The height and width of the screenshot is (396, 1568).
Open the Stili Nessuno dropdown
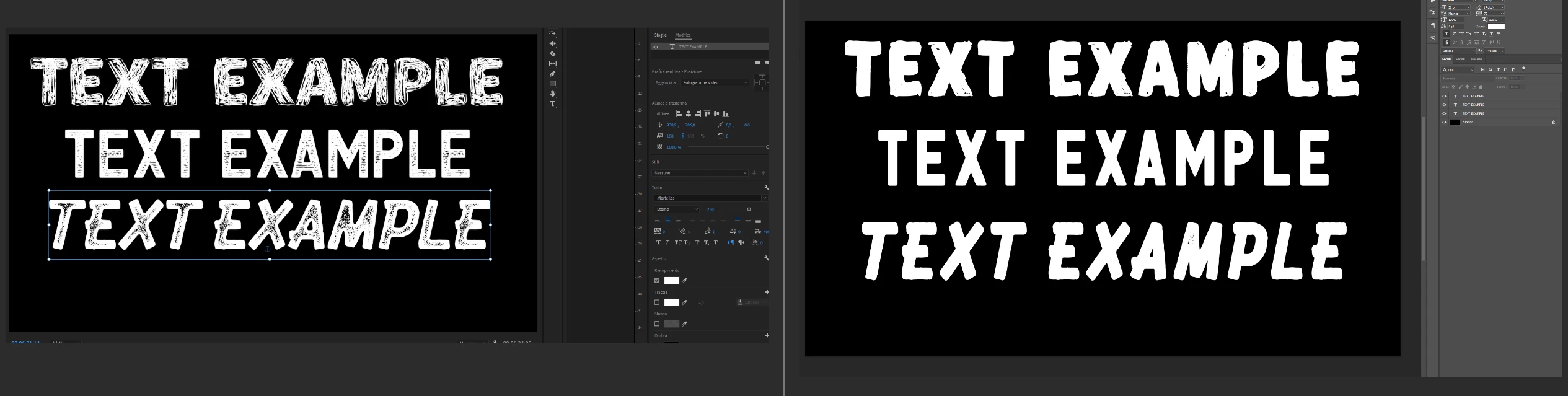click(700, 173)
